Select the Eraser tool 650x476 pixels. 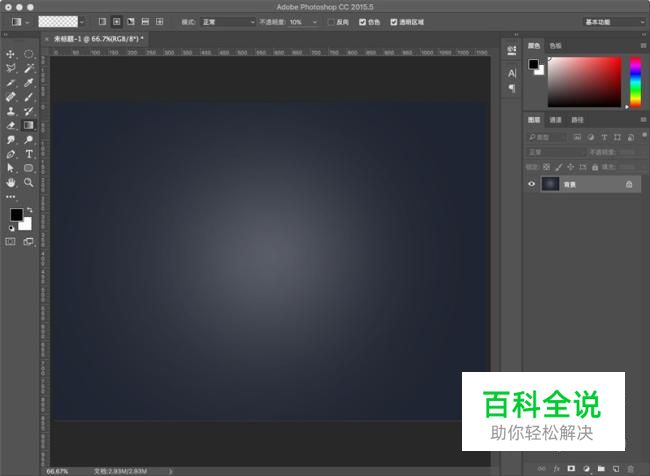(11, 126)
